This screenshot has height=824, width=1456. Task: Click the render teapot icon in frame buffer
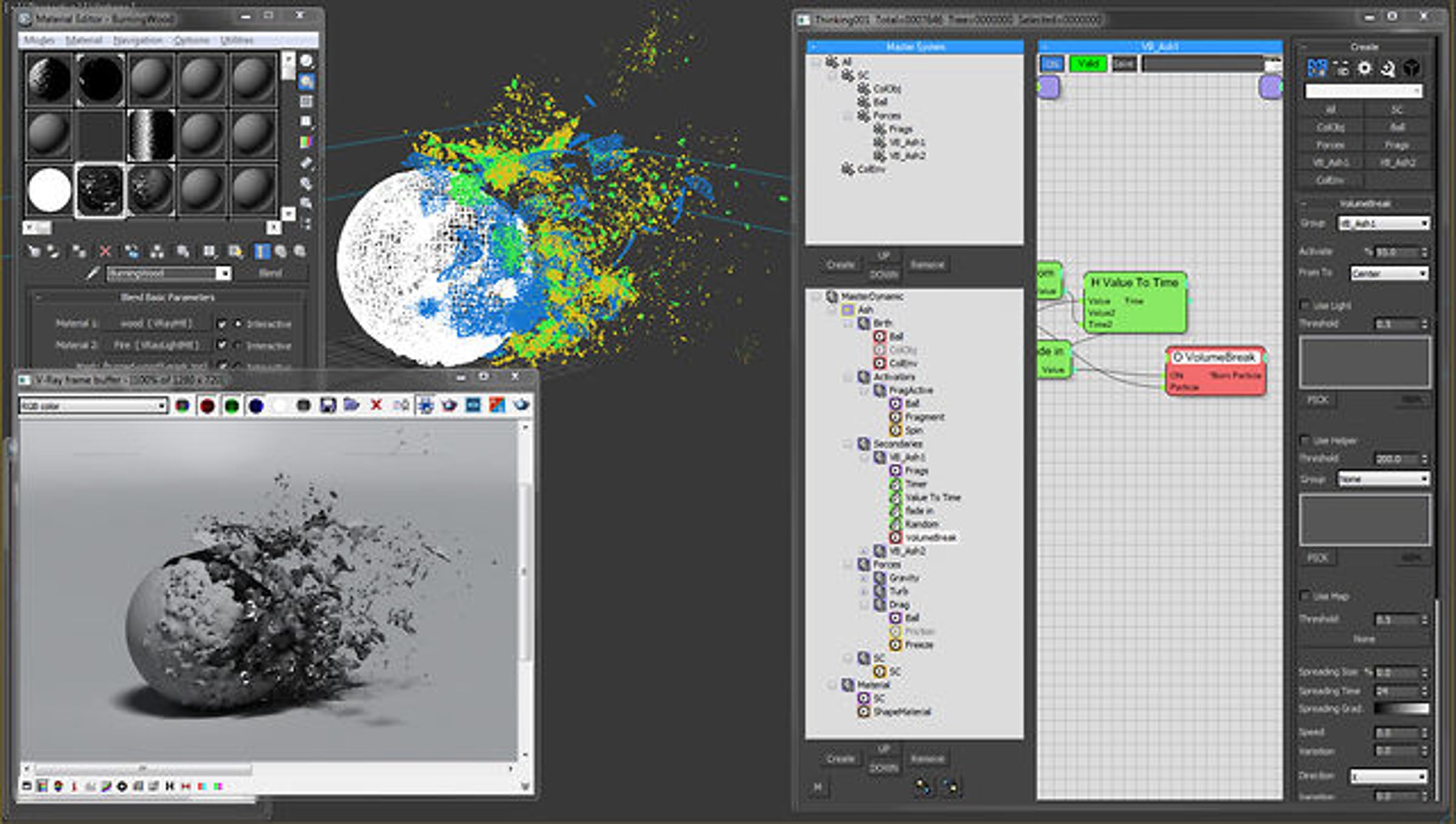[521, 405]
